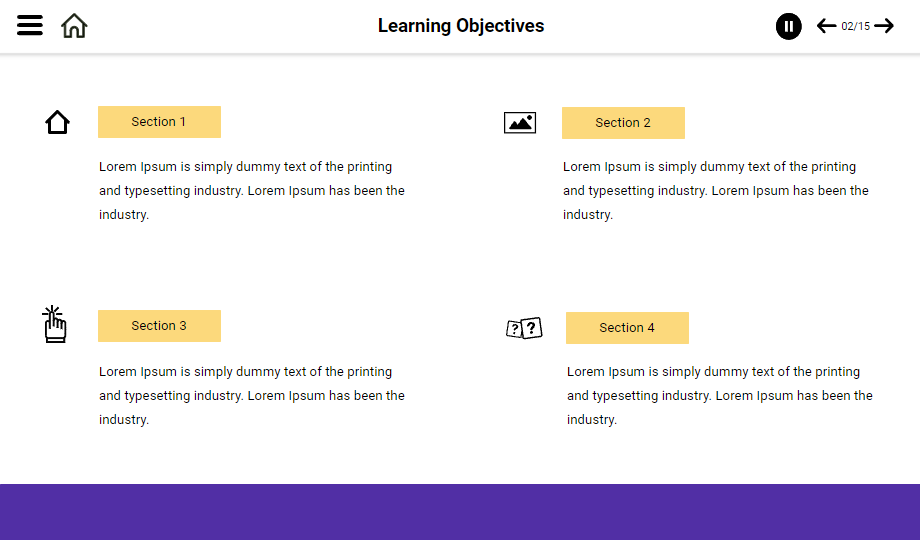Open the Section 4 label

pyautogui.click(x=627, y=328)
